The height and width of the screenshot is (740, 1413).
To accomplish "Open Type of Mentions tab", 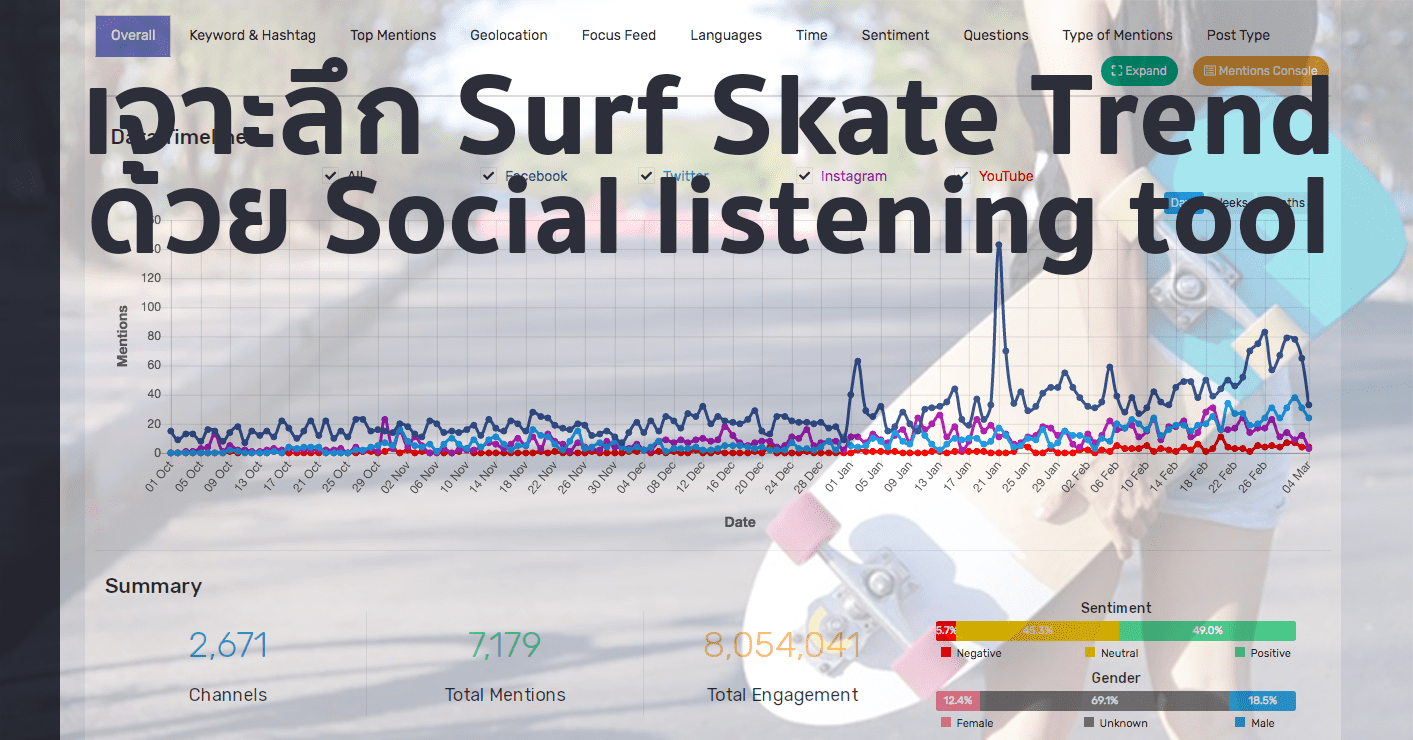I will pos(1118,36).
